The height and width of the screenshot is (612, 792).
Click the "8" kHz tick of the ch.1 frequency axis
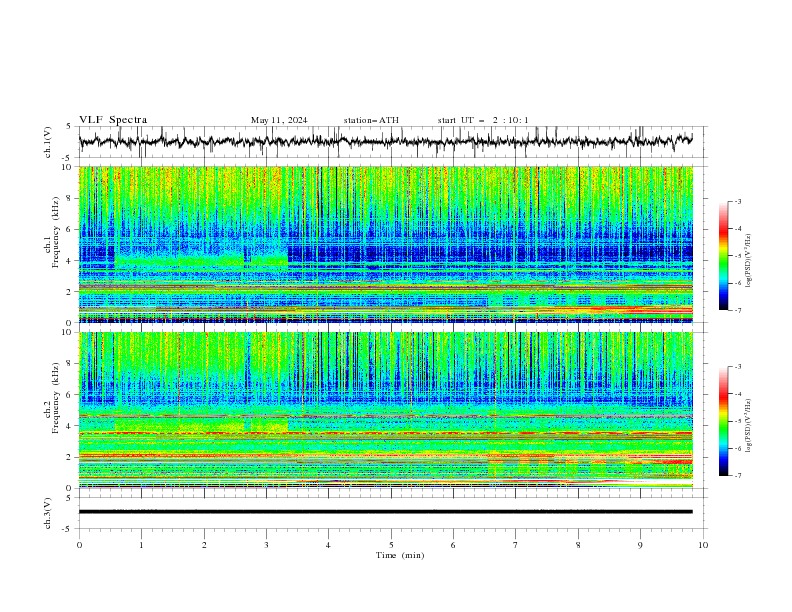[x=71, y=198]
